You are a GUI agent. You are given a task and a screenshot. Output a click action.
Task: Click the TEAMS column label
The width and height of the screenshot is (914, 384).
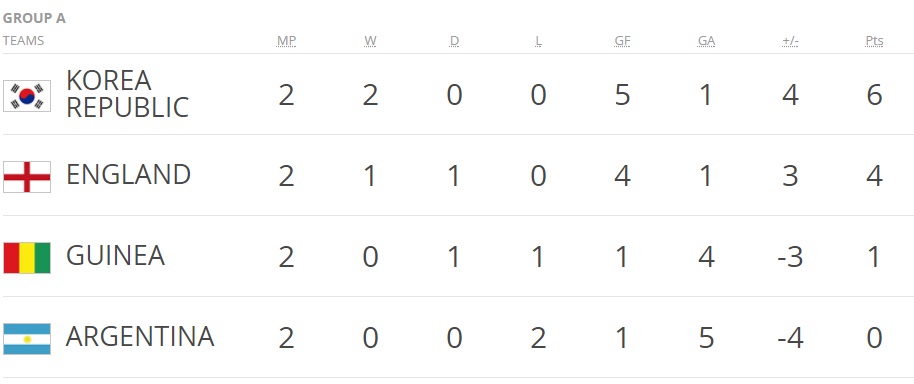pos(23,41)
